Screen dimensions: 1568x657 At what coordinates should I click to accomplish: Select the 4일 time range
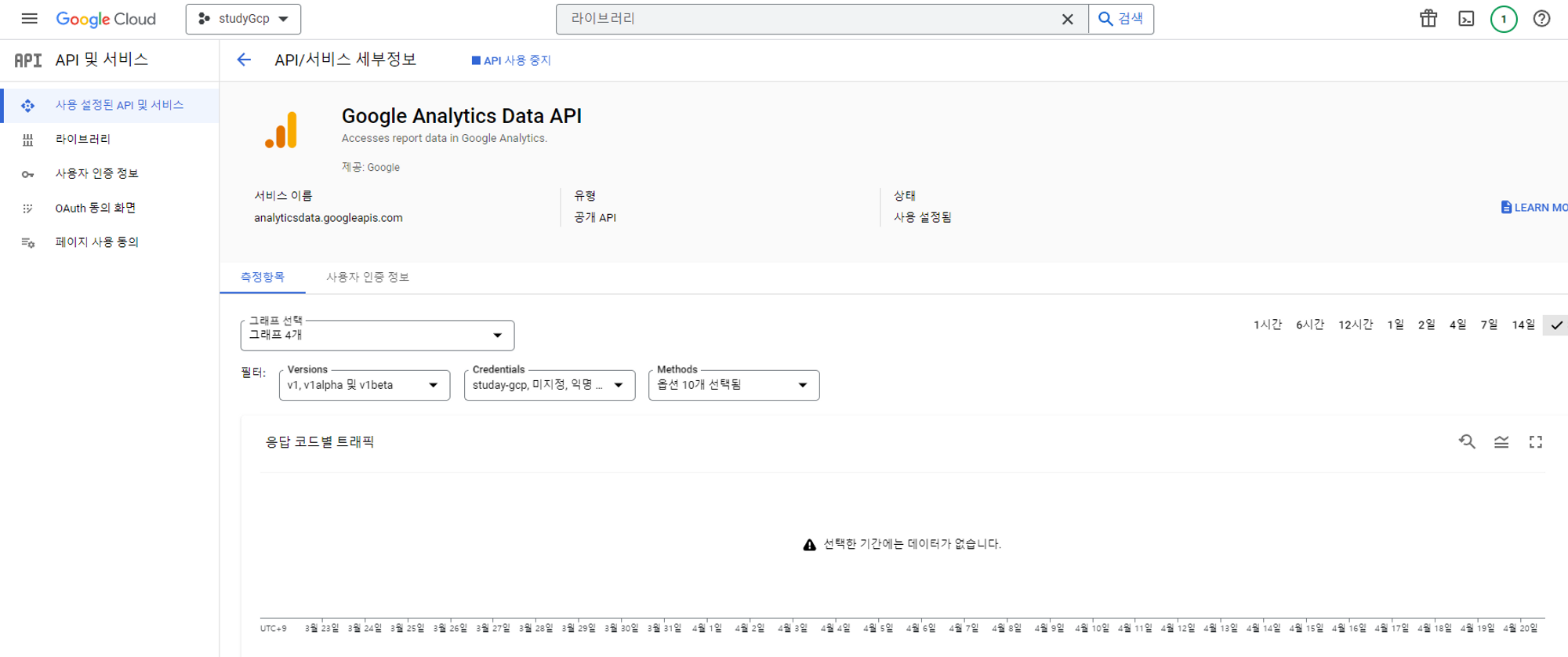pos(1458,325)
